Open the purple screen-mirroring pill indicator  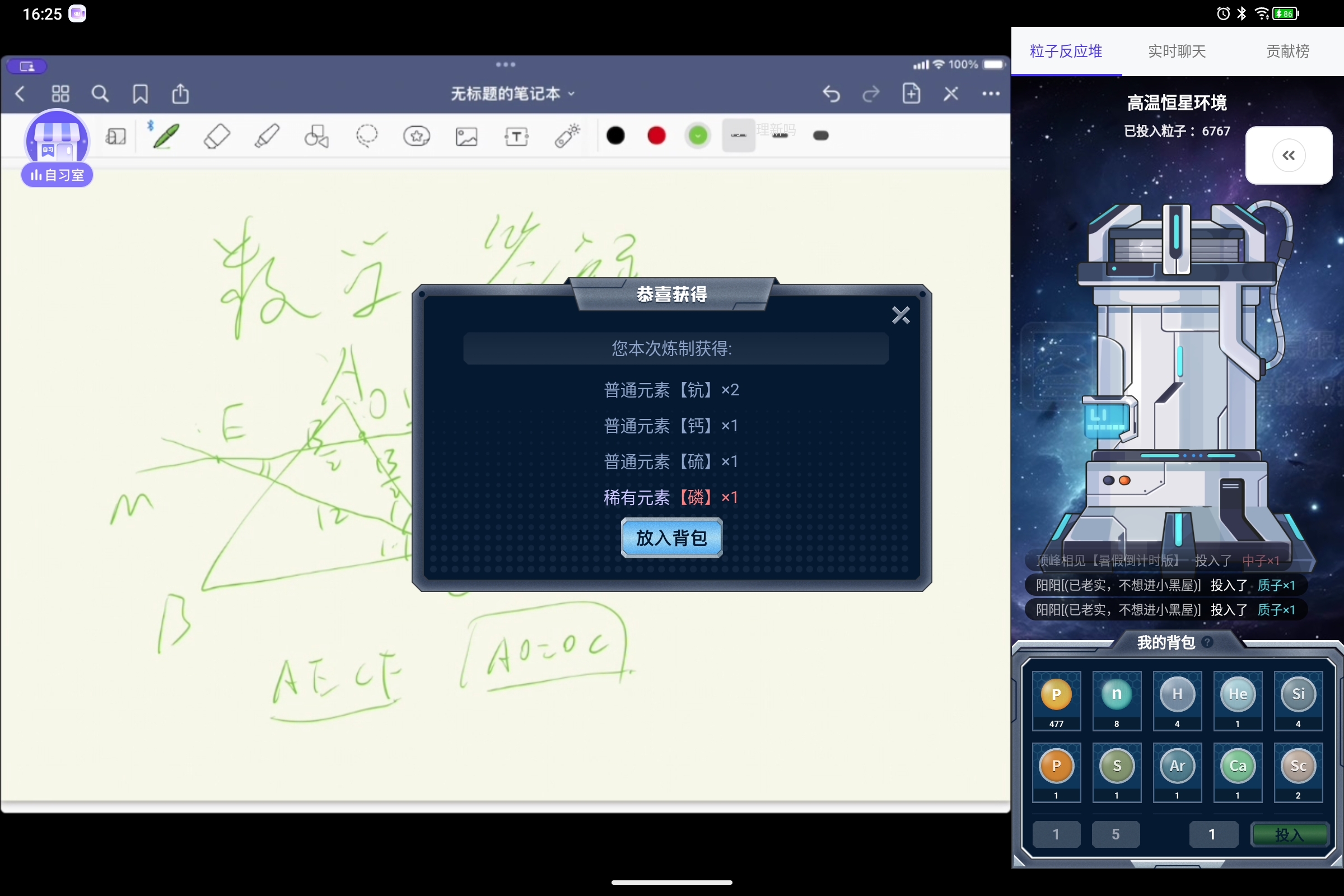tap(27, 66)
